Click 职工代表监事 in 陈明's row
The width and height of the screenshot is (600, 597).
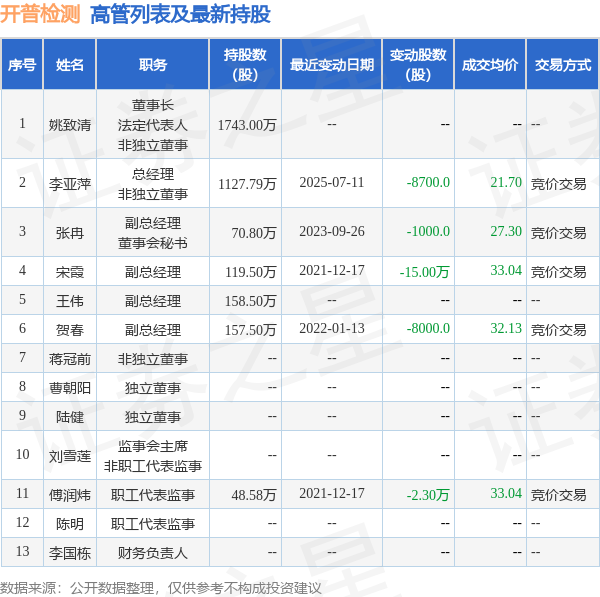coord(153,524)
